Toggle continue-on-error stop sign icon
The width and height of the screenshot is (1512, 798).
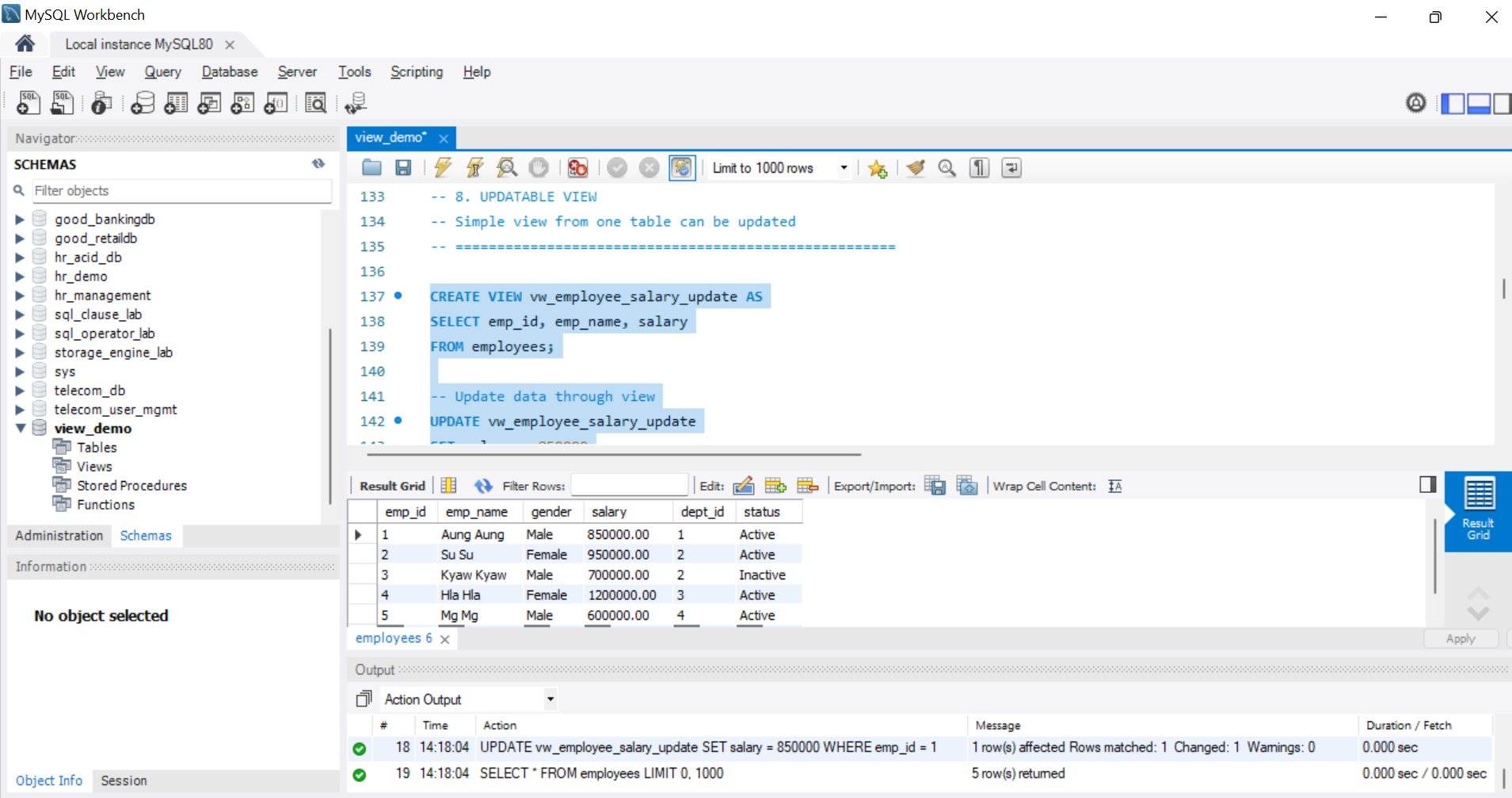577,168
